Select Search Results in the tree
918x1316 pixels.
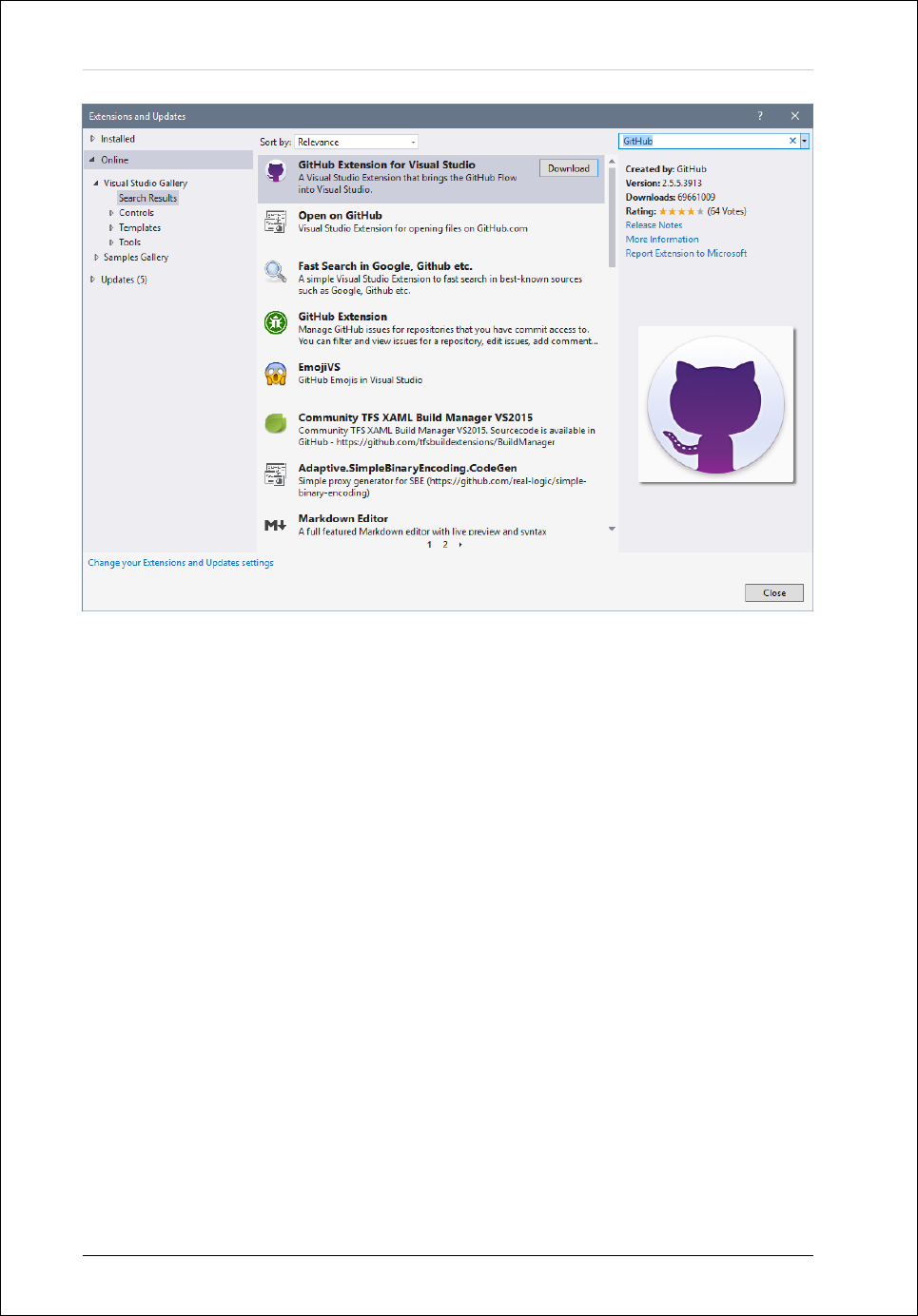point(147,198)
